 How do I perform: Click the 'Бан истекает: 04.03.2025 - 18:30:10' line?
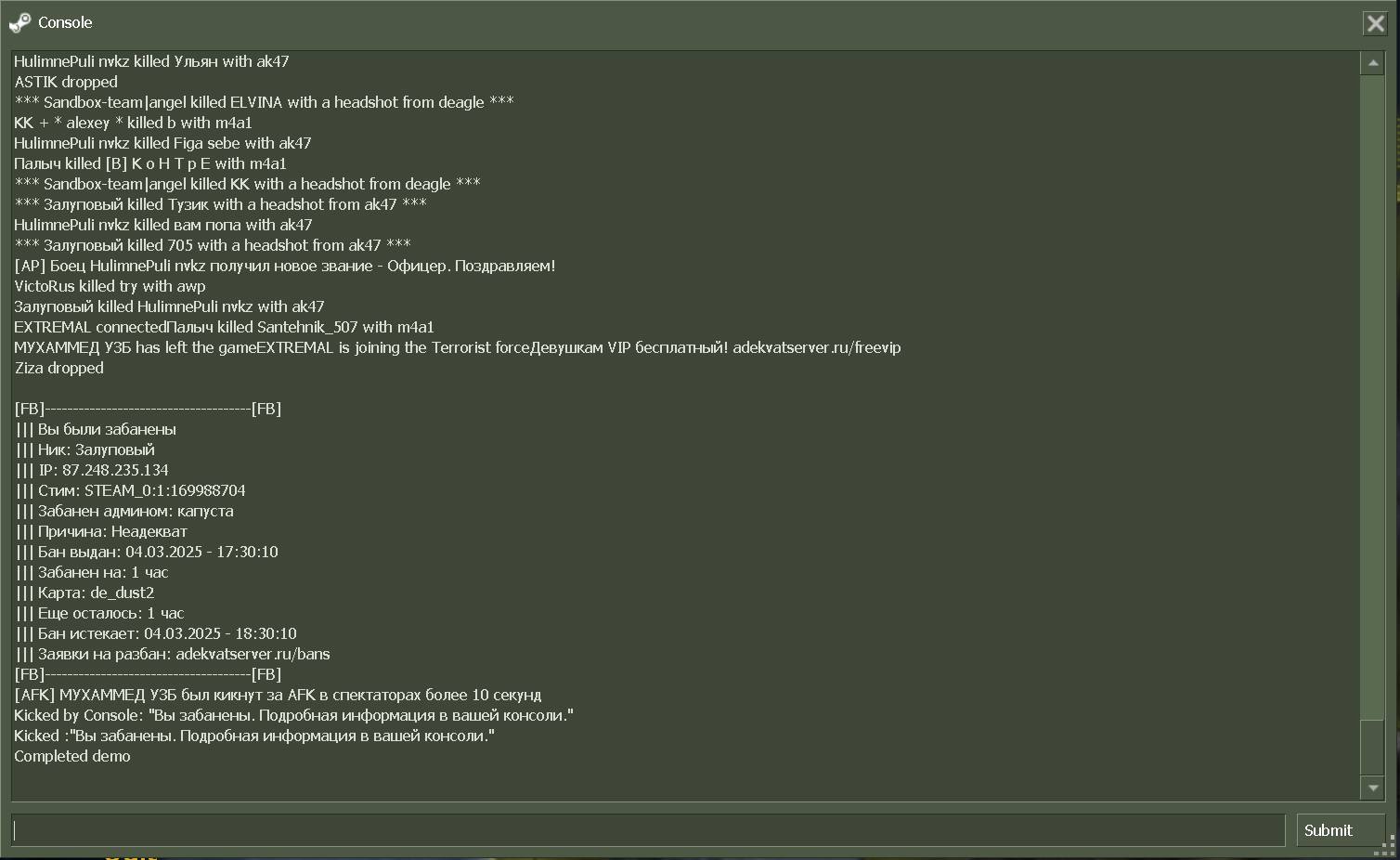[x=156, y=633]
